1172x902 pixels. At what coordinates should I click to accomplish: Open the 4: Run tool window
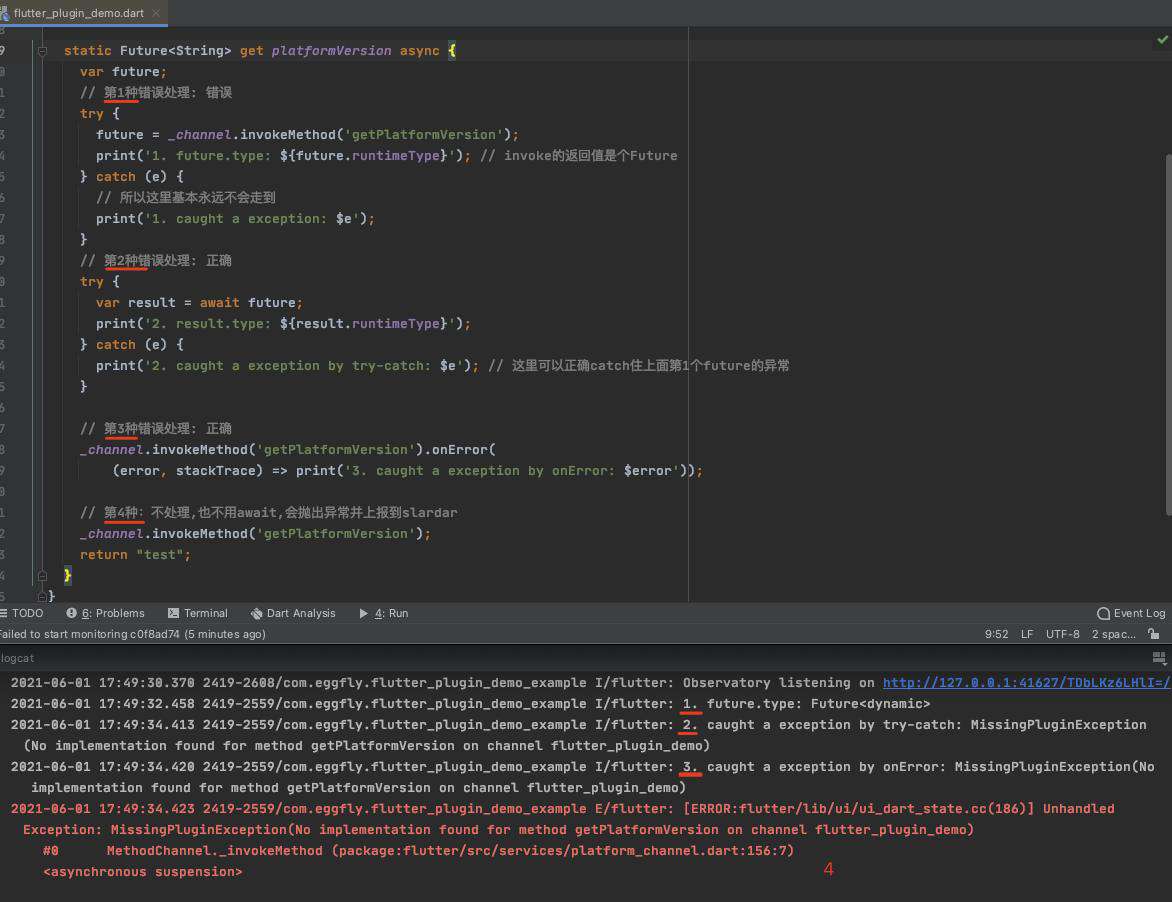tap(383, 614)
